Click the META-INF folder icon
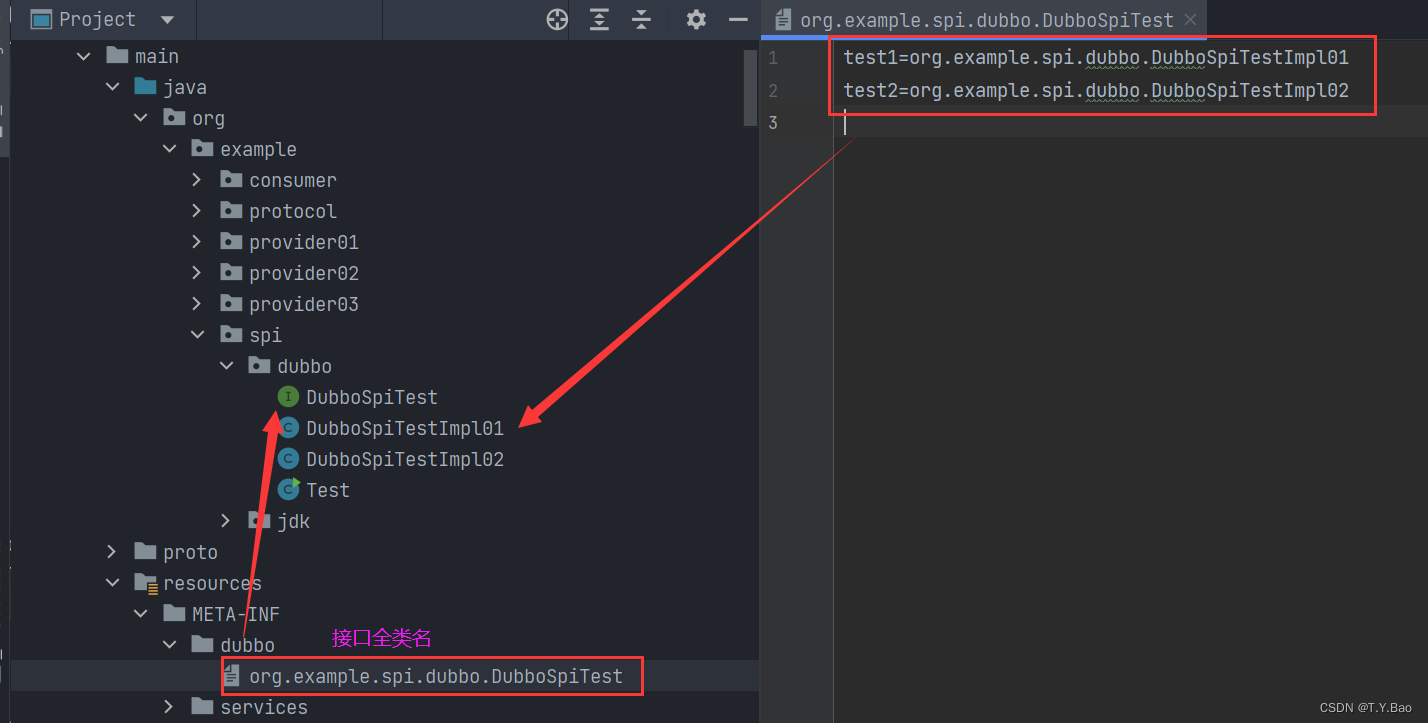1428x723 pixels. click(x=174, y=613)
